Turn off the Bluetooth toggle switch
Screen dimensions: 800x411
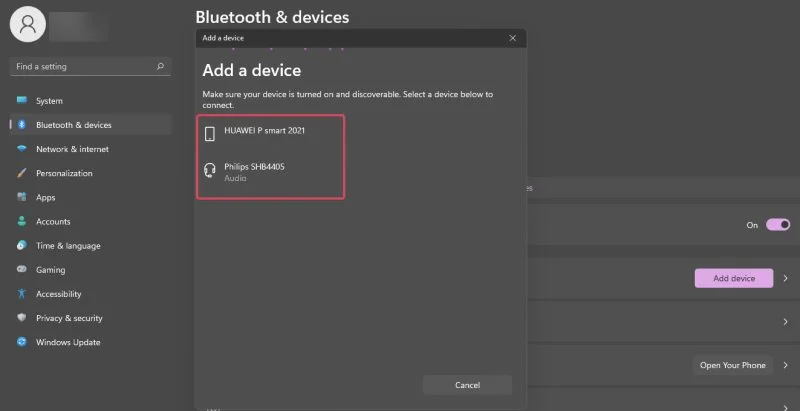coord(778,225)
